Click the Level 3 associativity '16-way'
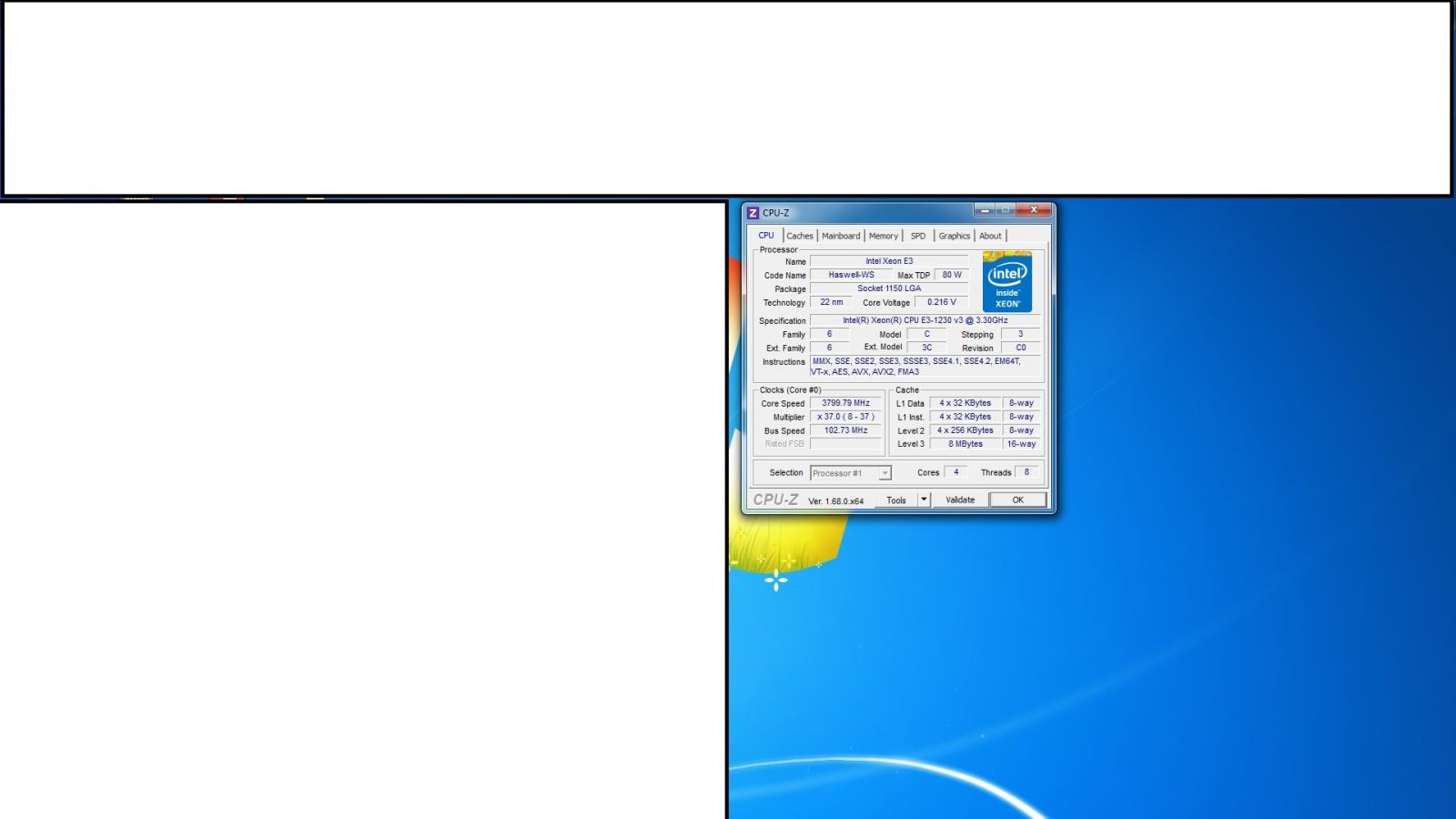 coord(1021,444)
